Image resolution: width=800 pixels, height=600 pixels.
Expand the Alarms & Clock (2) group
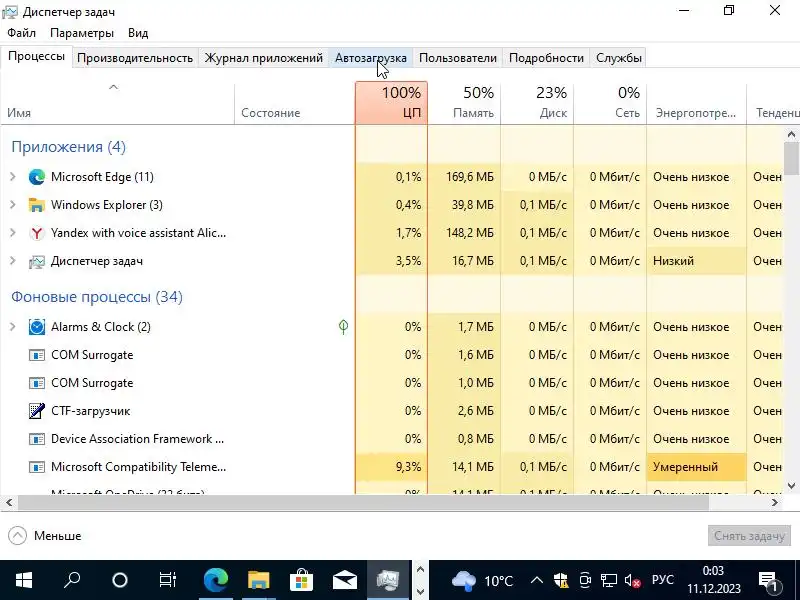click(13, 327)
